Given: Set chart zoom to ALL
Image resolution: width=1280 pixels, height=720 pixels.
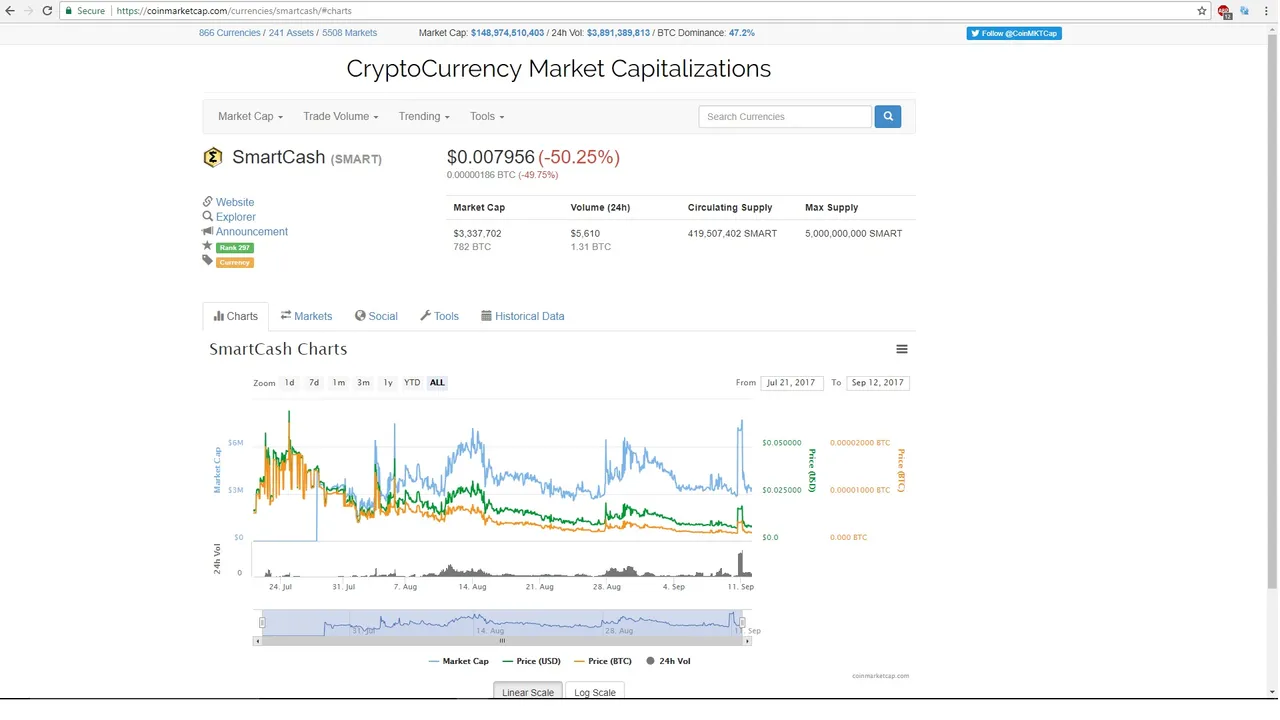Looking at the screenshot, I should 437,383.
